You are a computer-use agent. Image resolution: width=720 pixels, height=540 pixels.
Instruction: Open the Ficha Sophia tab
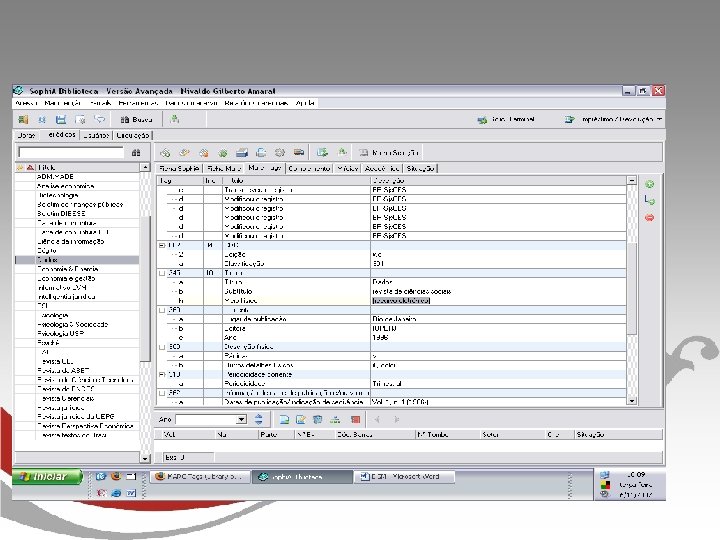pos(179,169)
